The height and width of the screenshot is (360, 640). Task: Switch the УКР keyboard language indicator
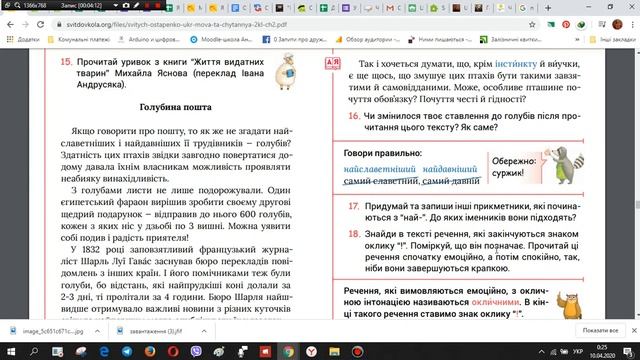[578, 352]
